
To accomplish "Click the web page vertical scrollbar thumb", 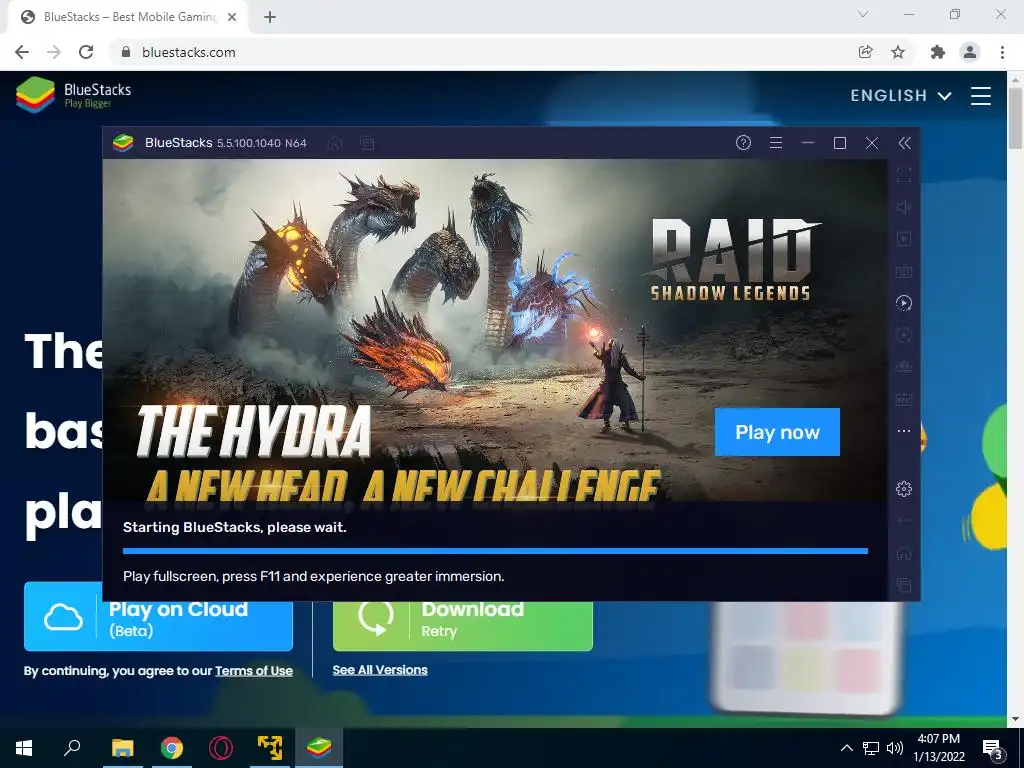I will tap(1016, 118).
